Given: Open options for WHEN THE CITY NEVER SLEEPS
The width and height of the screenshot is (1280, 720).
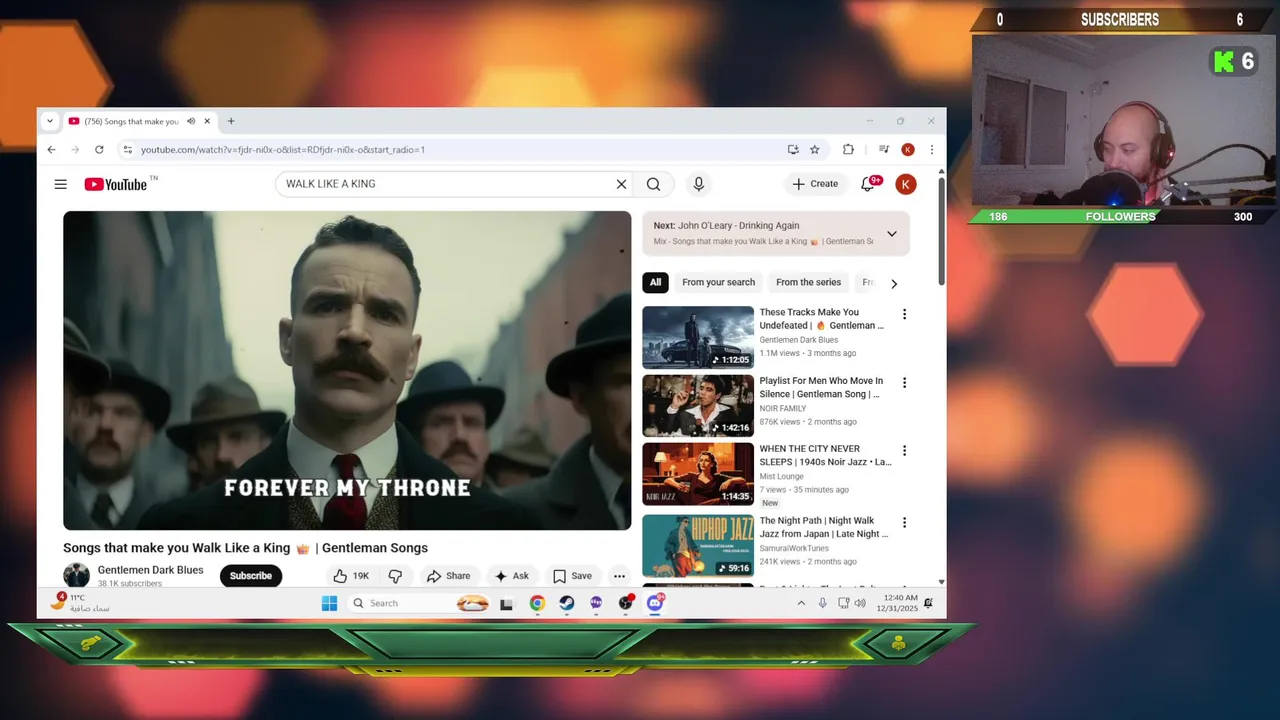Looking at the screenshot, I should click(904, 450).
